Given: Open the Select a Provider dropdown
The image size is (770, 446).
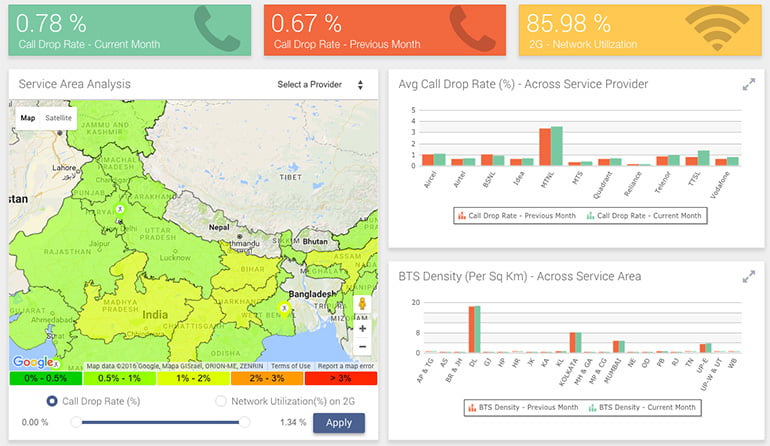Looking at the screenshot, I should (x=320, y=84).
